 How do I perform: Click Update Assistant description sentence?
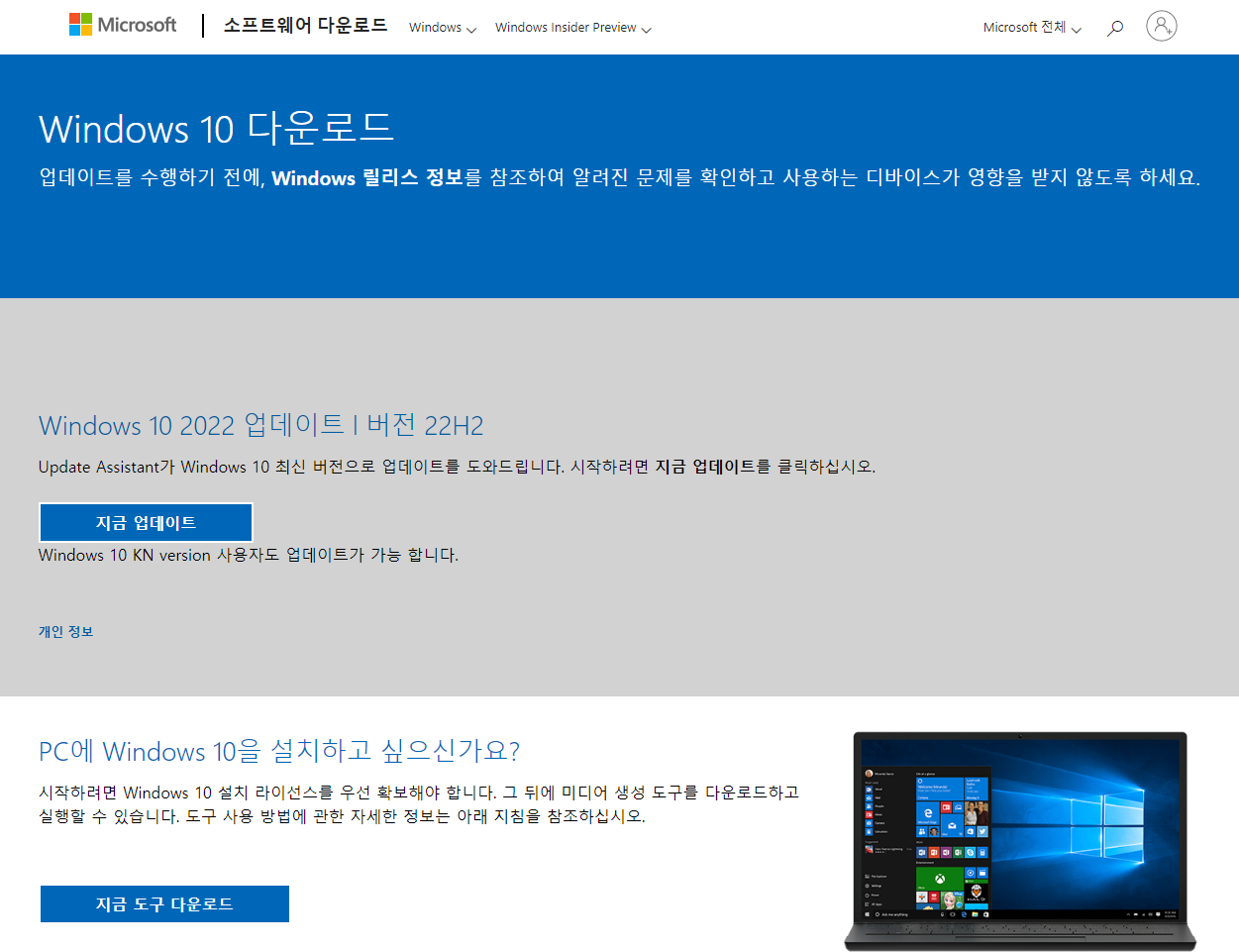457,467
